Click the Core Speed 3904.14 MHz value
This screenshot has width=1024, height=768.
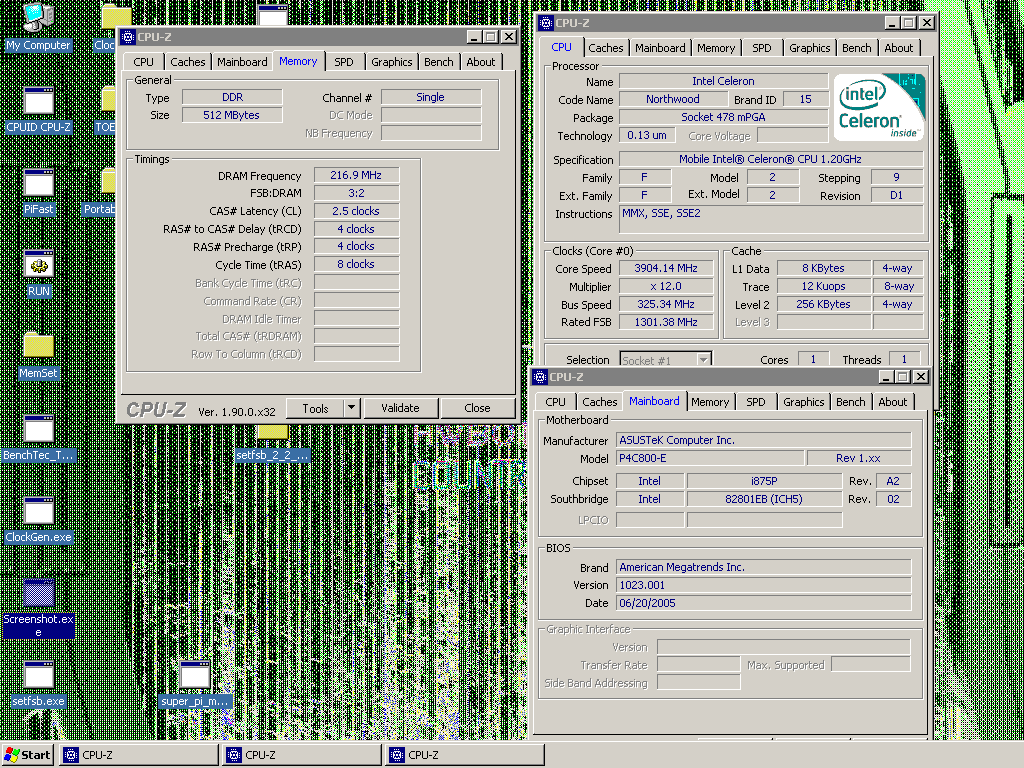click(665, 268)
